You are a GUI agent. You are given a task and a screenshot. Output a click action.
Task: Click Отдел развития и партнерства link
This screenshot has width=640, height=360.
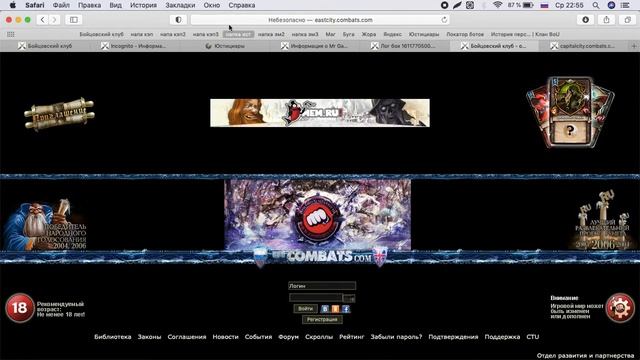click(585, 356)
